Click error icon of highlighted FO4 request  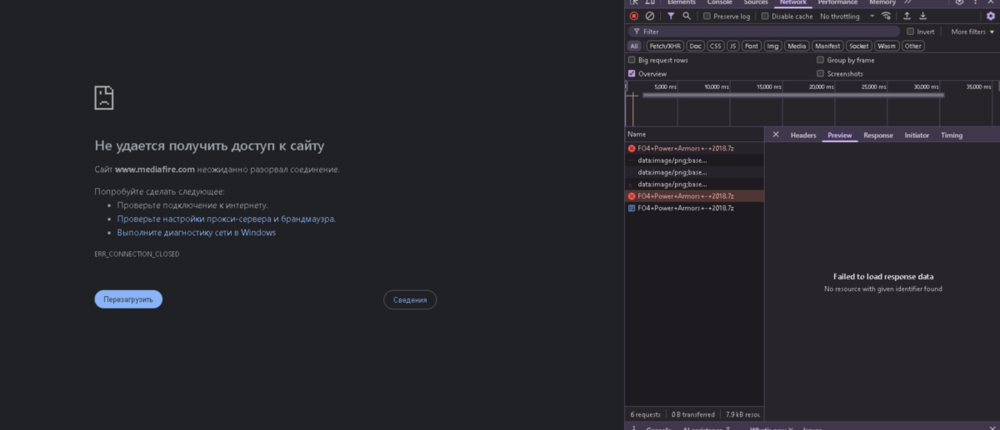click(x=631, y=196)
